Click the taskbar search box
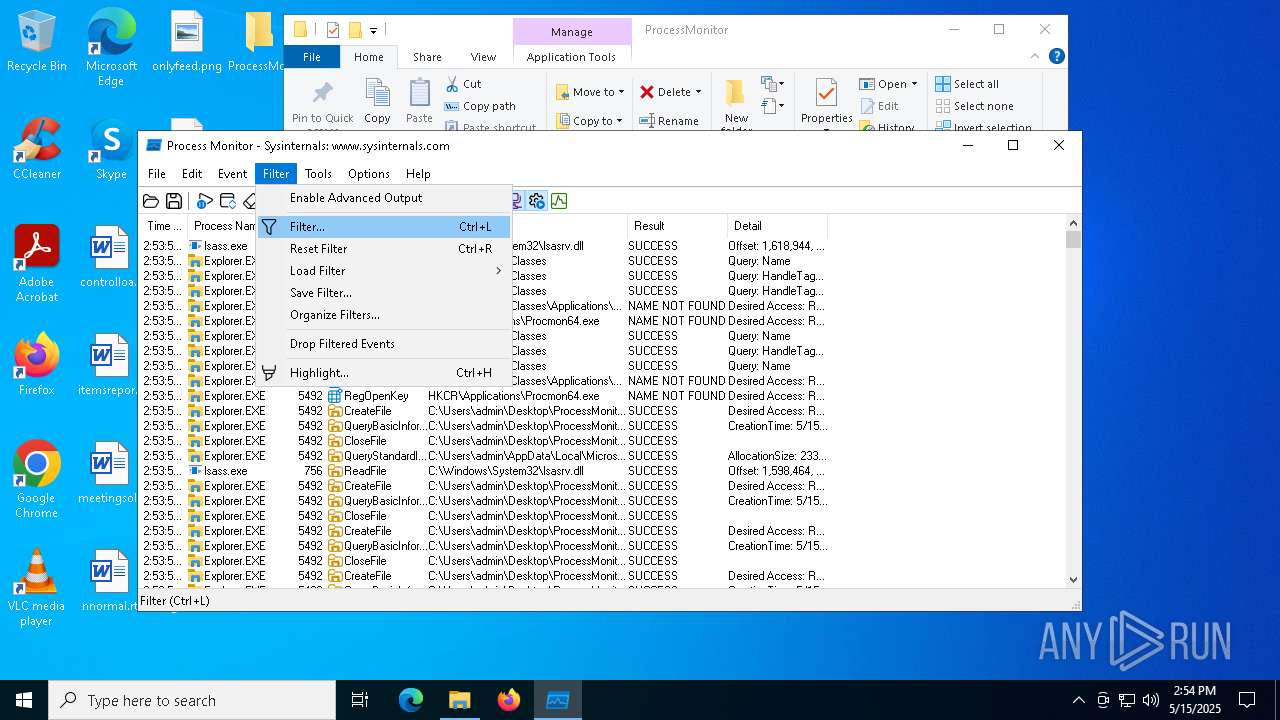This screenshot has width=1280, height=720. point(192,700)
